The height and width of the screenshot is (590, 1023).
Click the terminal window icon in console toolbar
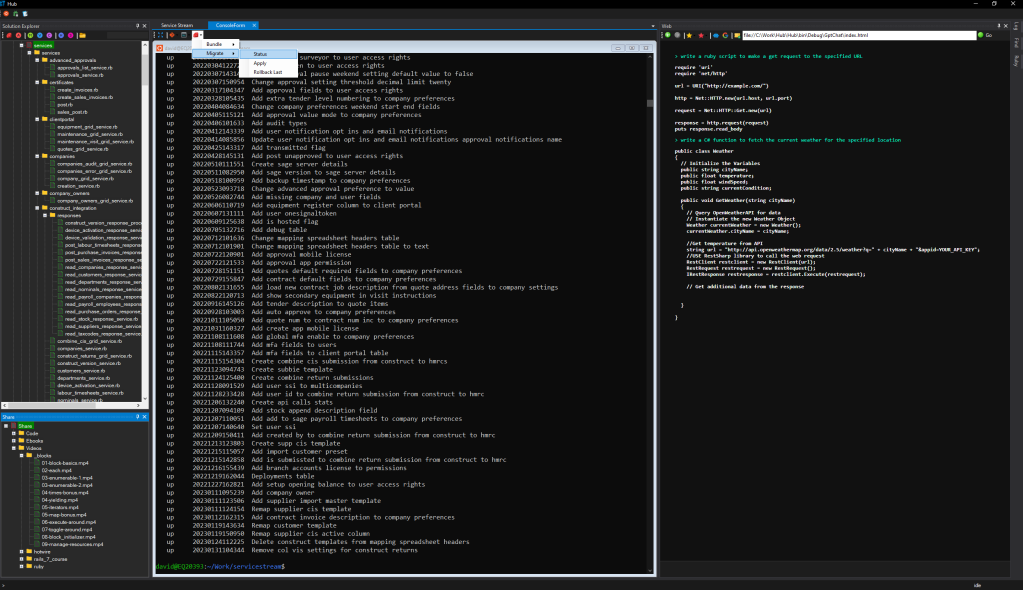click(184, 35)
